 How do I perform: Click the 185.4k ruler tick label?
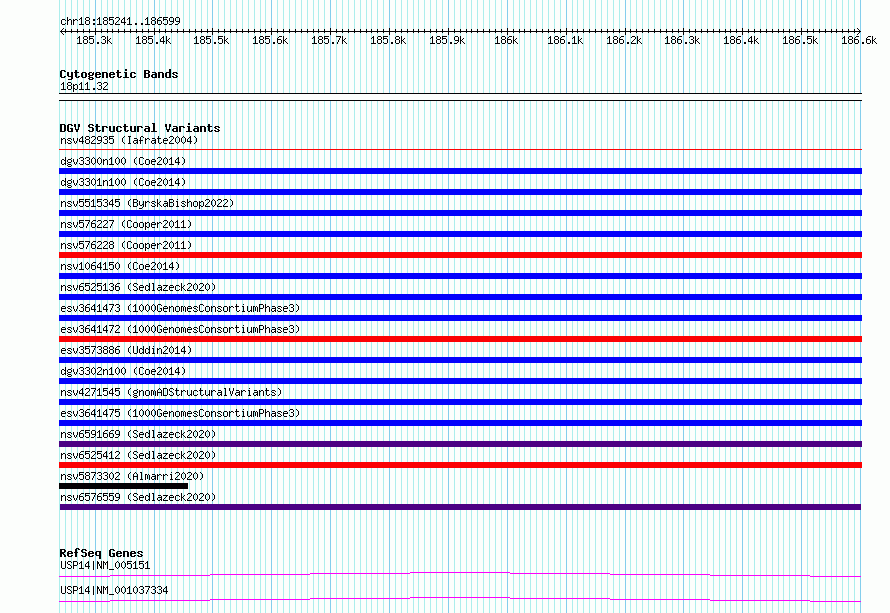pyautogui.click(x=153, y=40)
